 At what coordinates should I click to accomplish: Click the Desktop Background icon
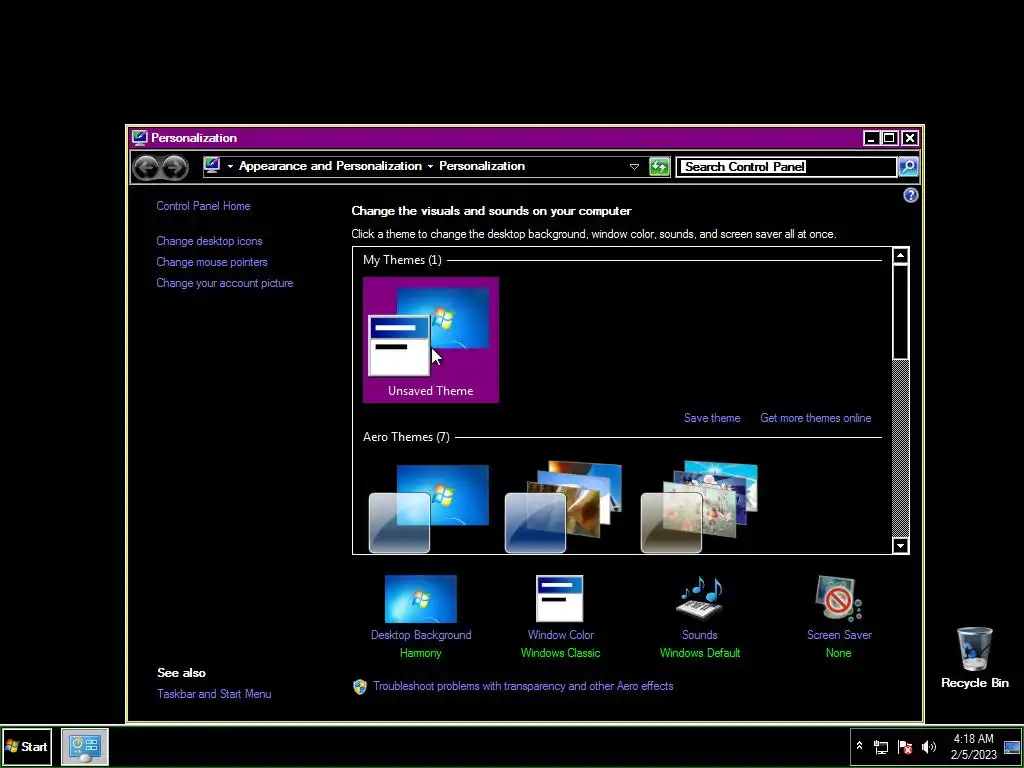pos(421,599)
